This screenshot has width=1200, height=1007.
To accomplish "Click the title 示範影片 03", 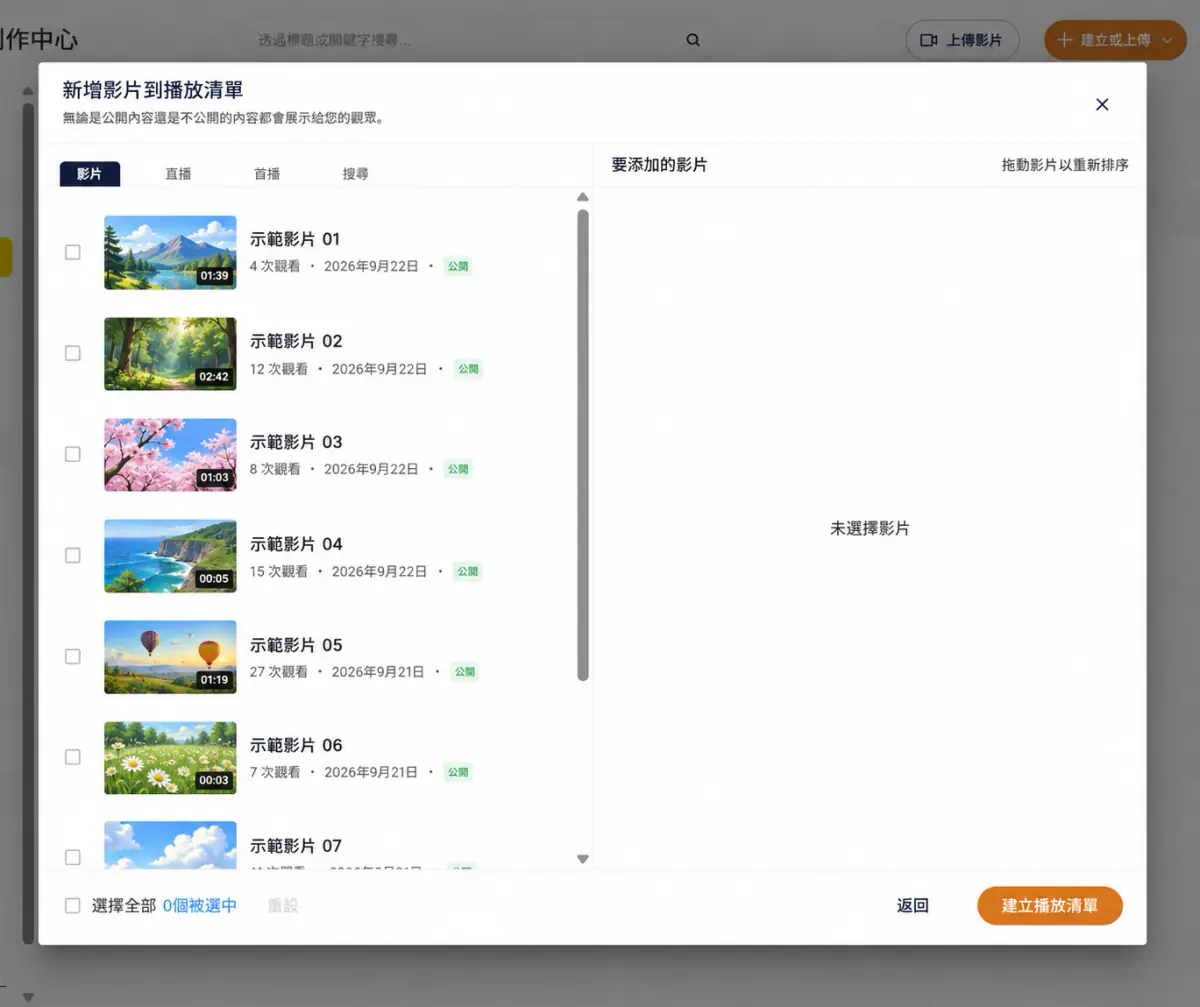I will [296, 442].
